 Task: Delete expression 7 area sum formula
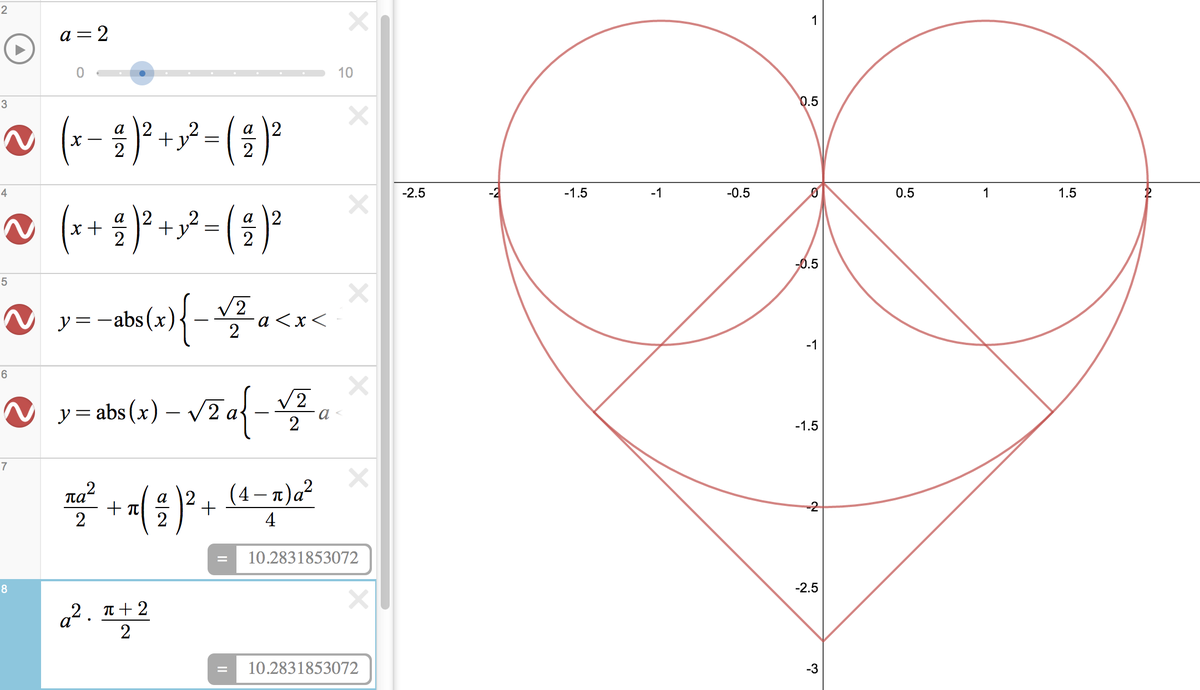coord(358,479)
